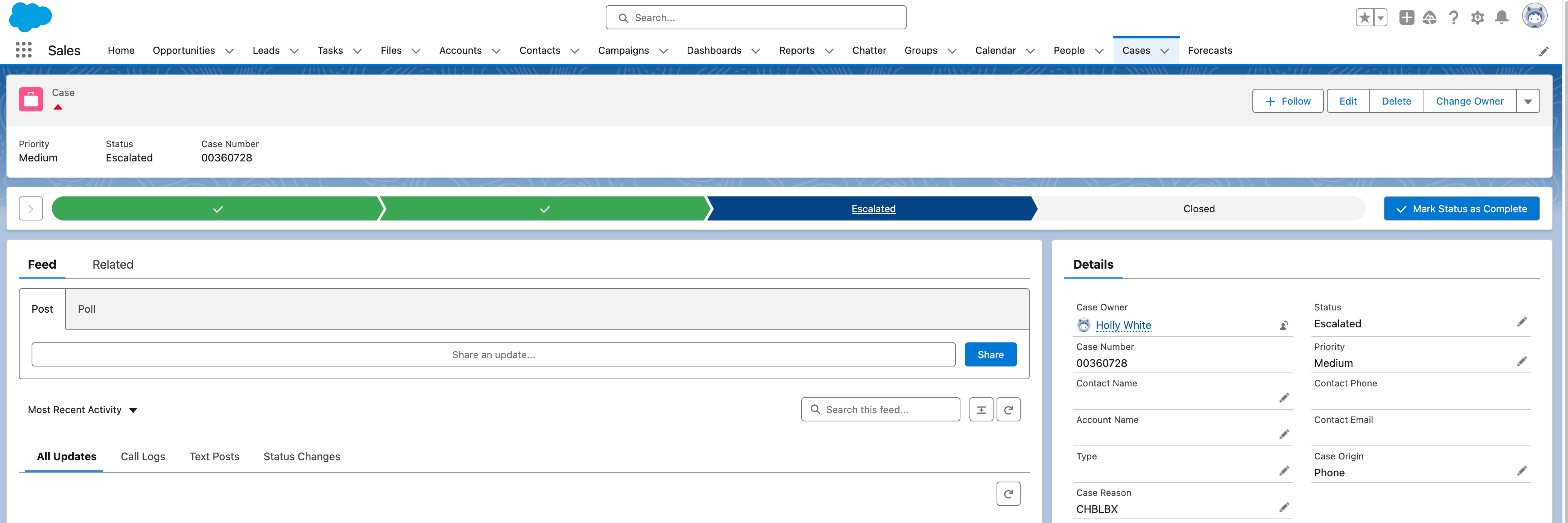Expand the Opportunities nav menu chevron
The width and height of the screenshot is (1568, 523).
tap(229, 51)
